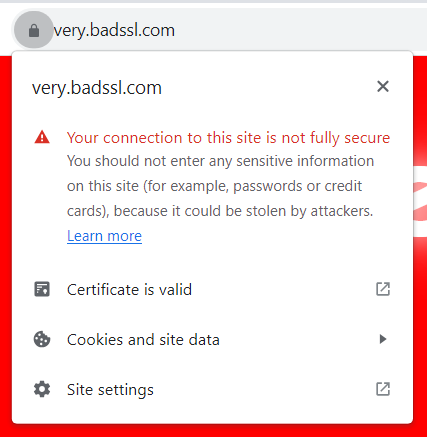The image size is (427, 437).
Task: Close the site information popup
Action: [383, 87]
